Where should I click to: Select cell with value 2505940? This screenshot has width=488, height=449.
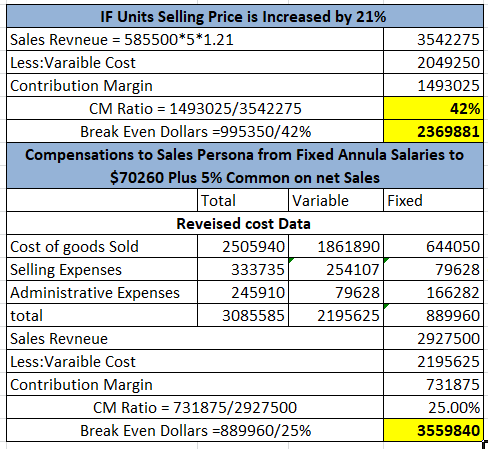point(243,246)
